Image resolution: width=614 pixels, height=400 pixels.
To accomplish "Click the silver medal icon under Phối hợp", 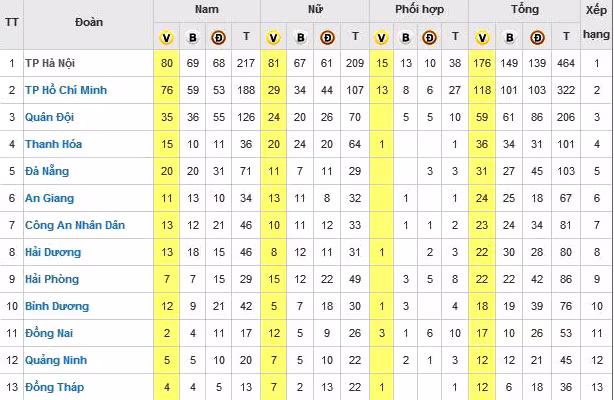I will [x=405, y=38].
